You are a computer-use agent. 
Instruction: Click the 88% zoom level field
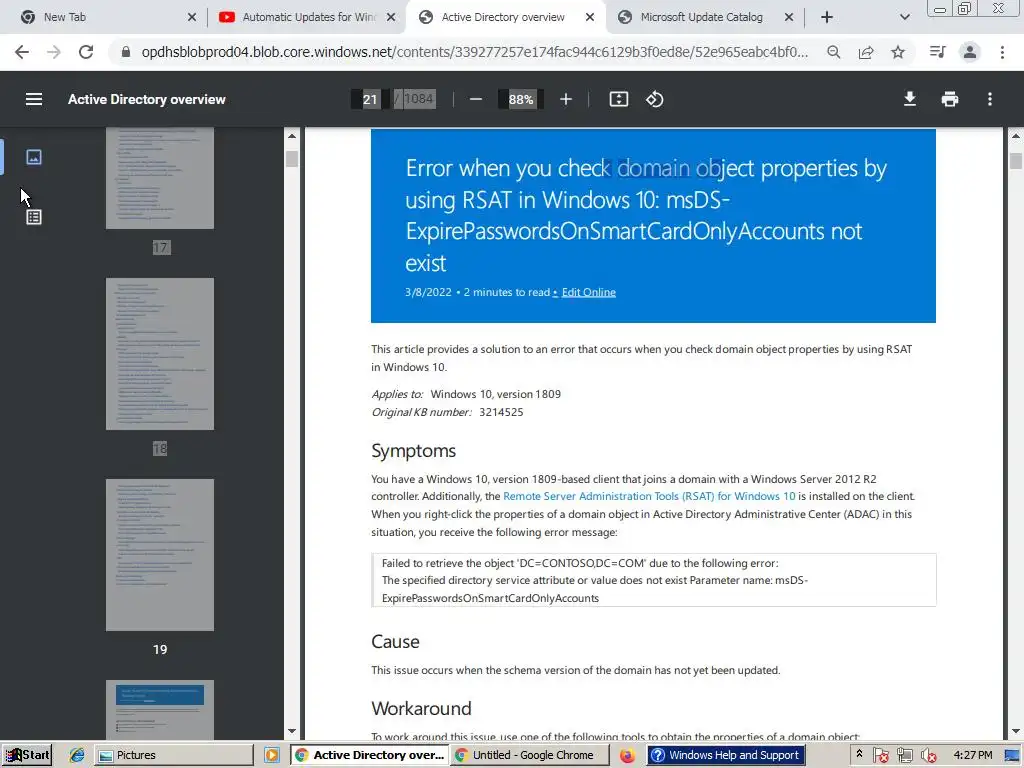pyautogui.click(x=520, y=99)
